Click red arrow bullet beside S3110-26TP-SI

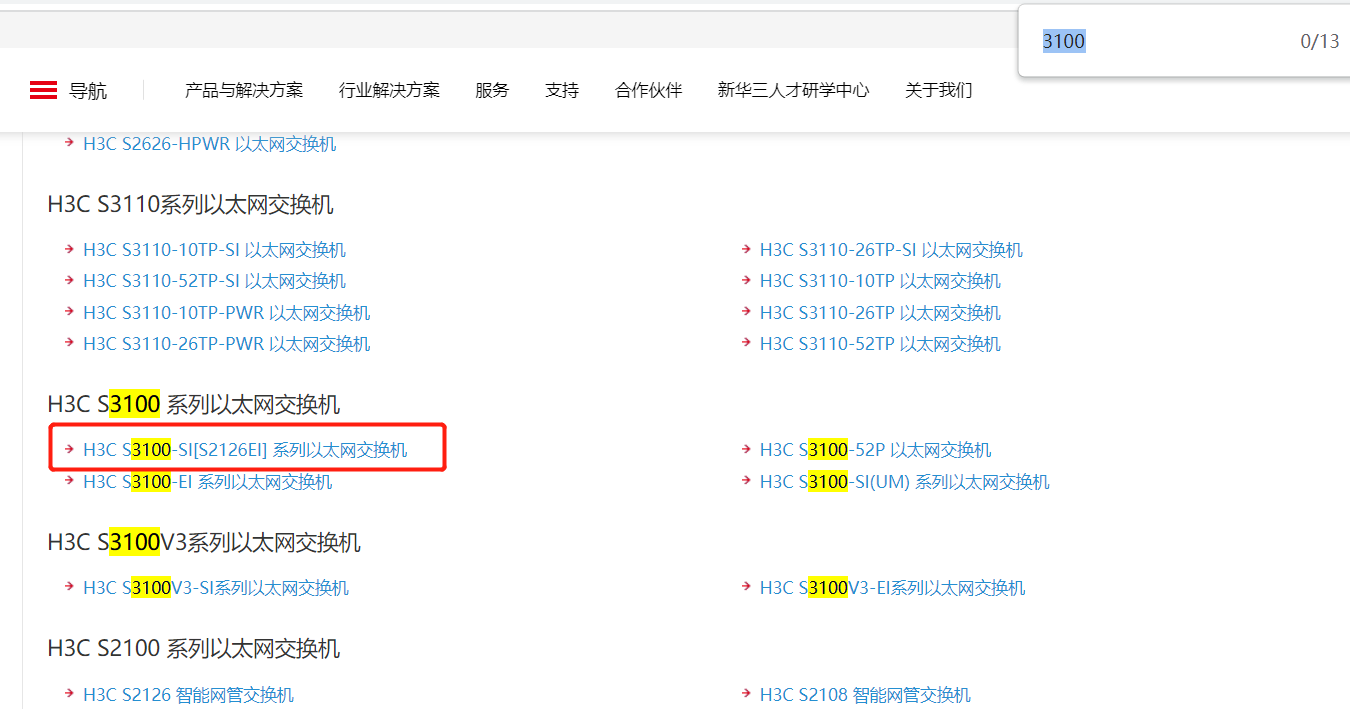746,249
